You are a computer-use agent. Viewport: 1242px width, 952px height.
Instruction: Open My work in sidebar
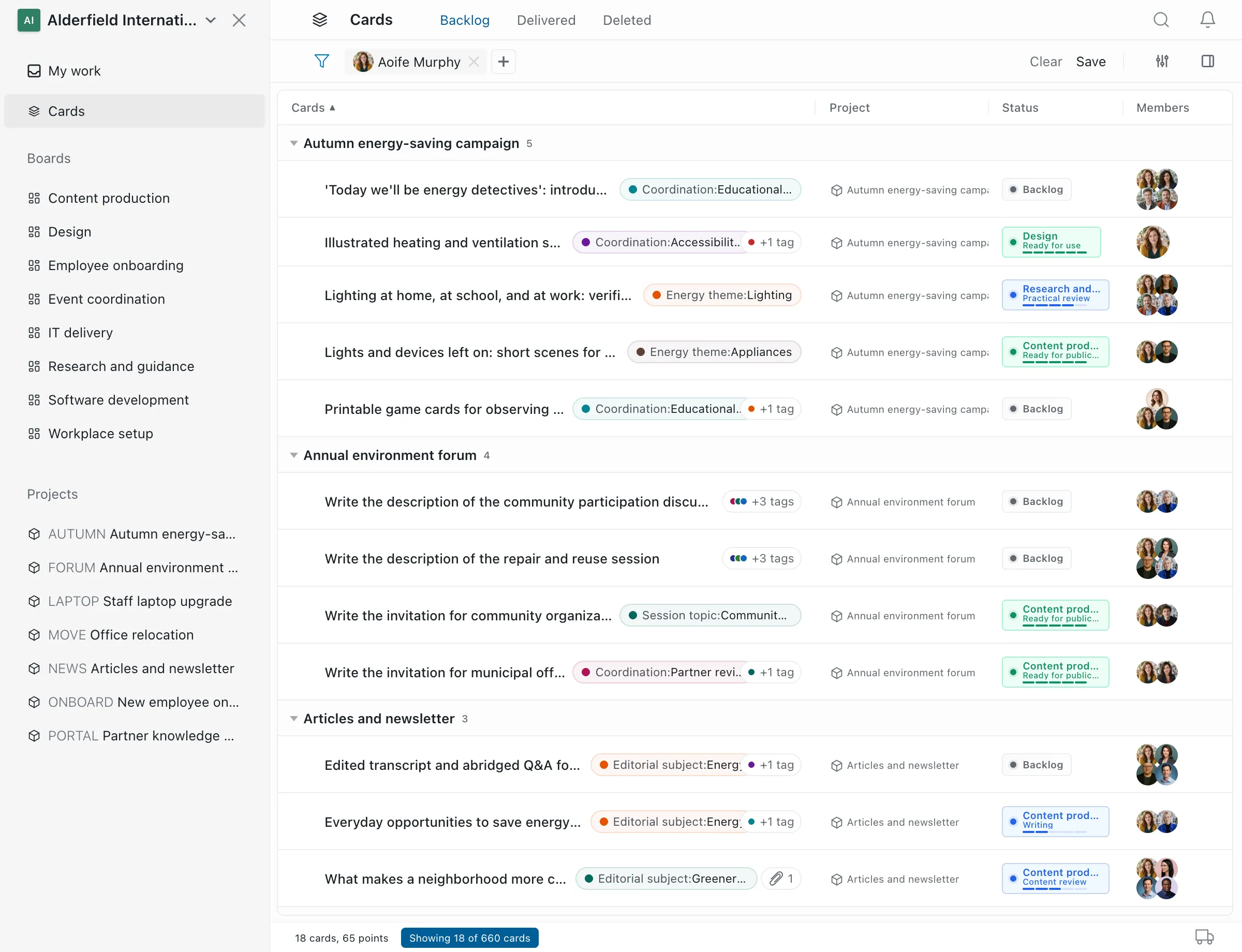click(135, 71)
